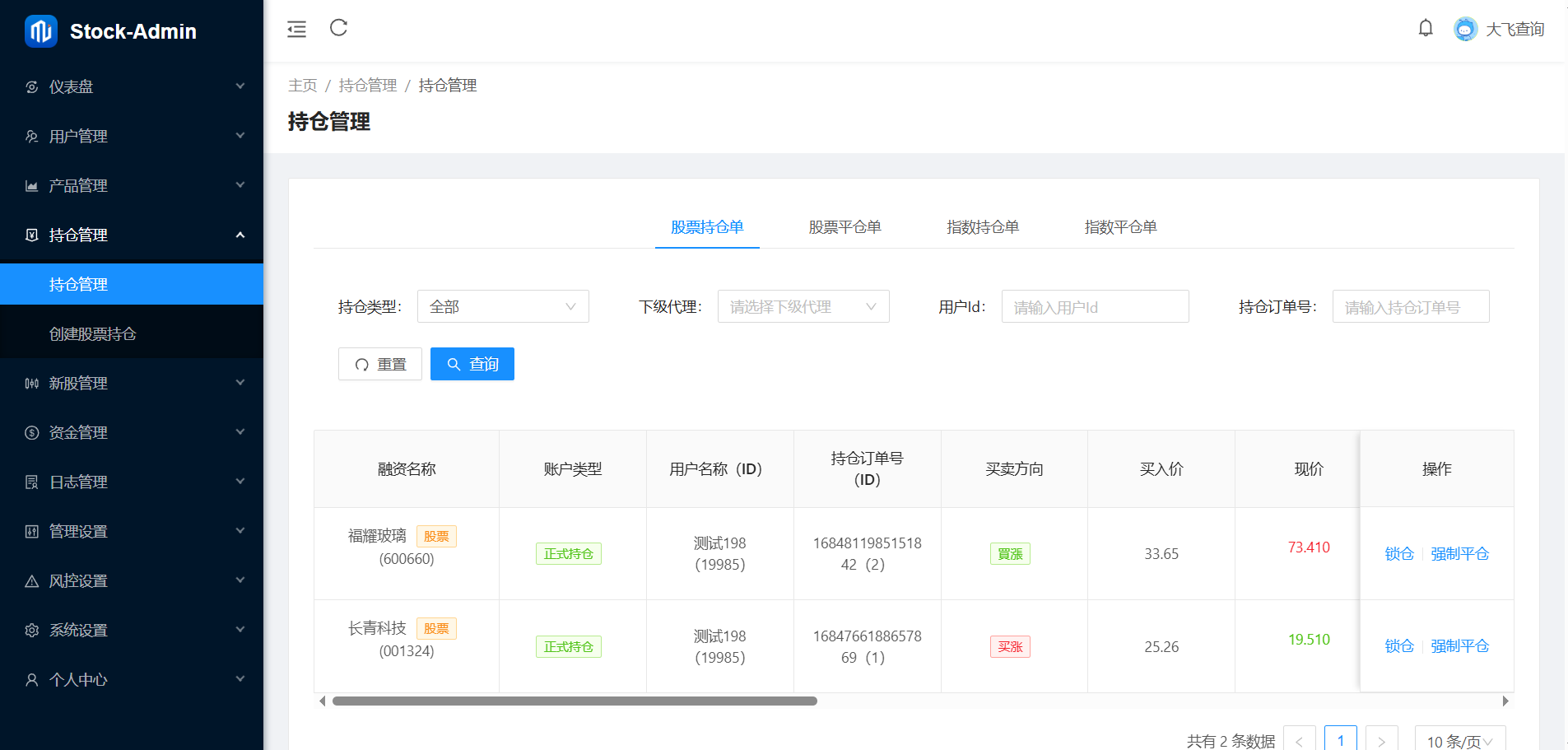Collapse the 持仓管理 sidebar section
Image resolution: width=1568 pixels, height=750 pixels.
coord(132,235)
